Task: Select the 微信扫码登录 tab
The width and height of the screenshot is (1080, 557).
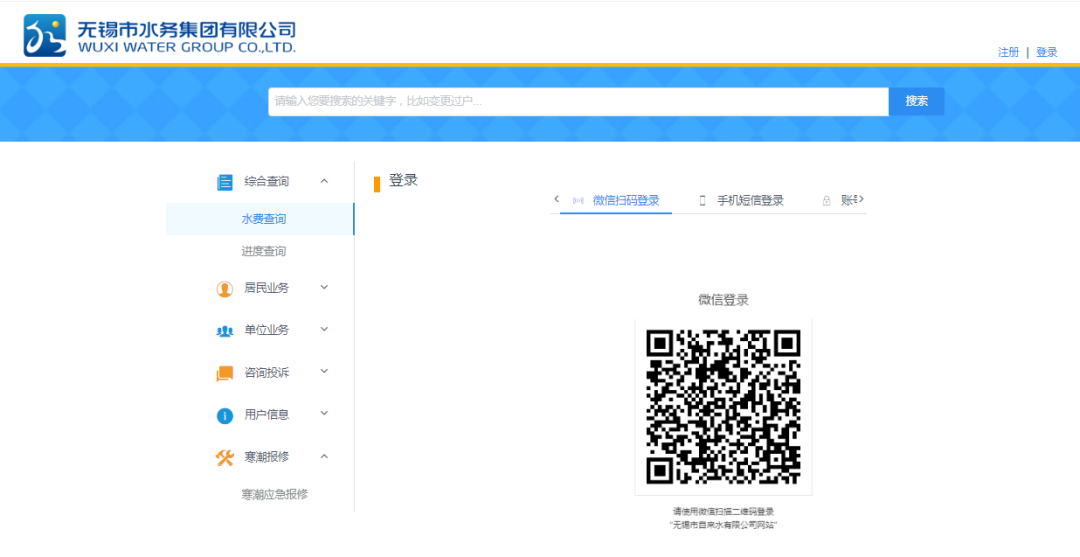Action: tap(625, 200)
